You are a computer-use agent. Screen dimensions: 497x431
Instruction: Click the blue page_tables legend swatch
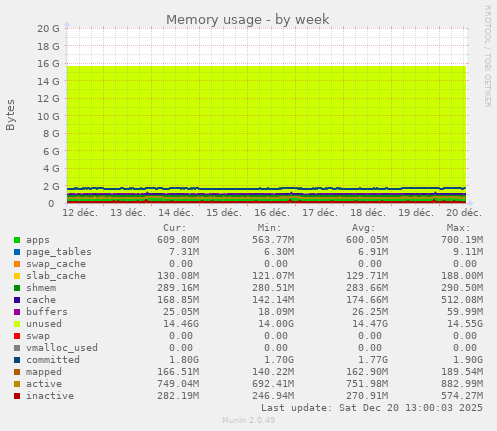tap(17, 252)
